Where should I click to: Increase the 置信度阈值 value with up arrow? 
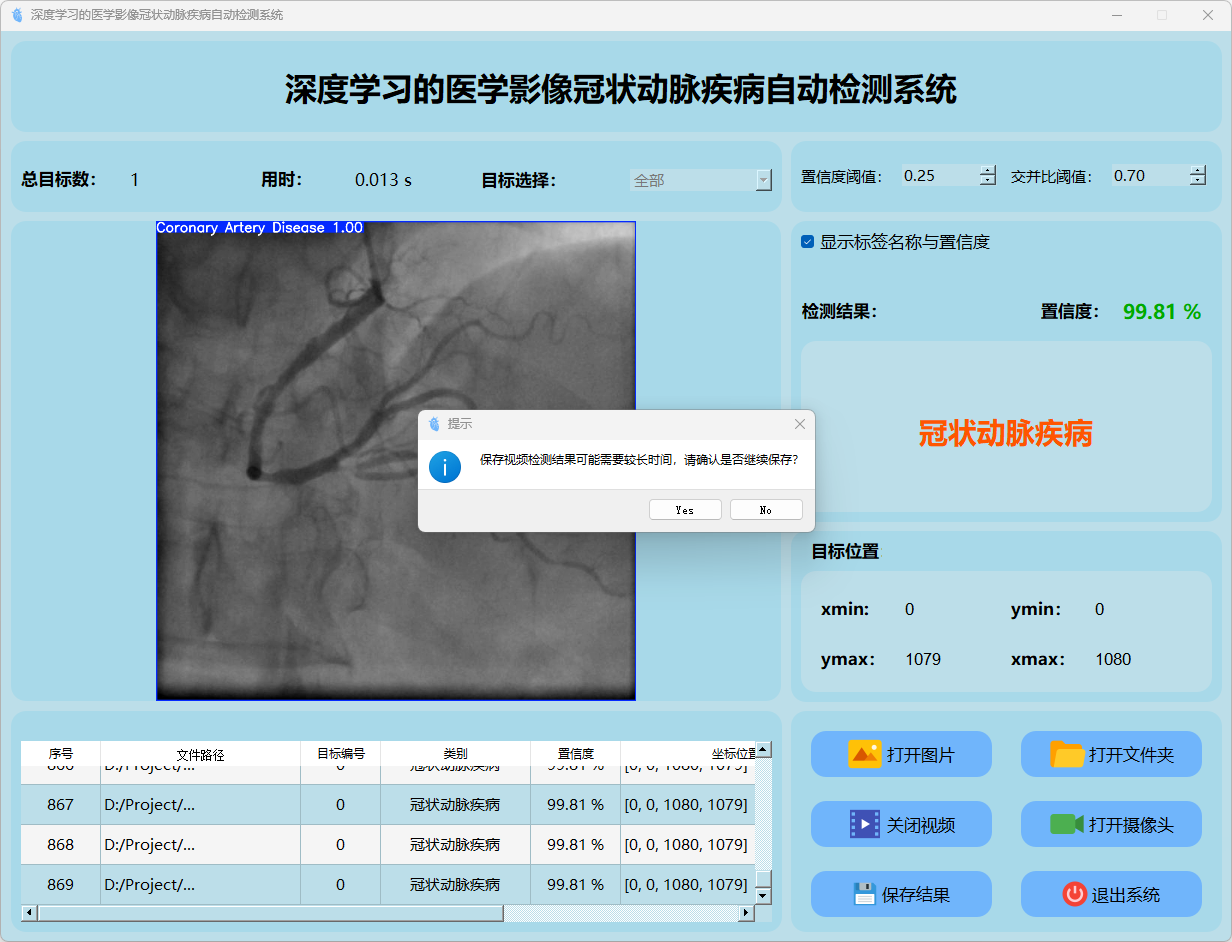tap(988, 170)
